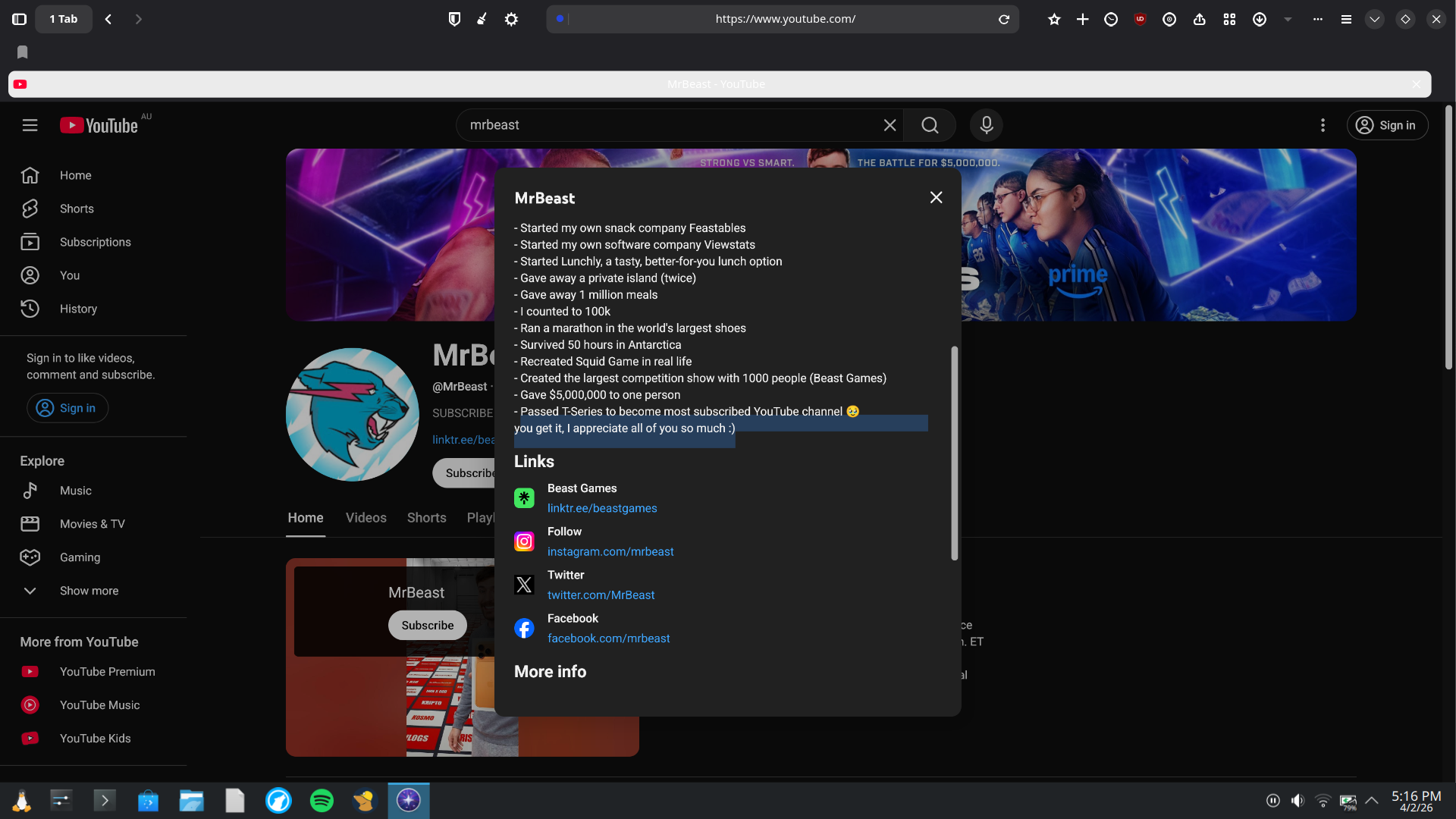Click the voice search microphone icon

pyautogui.click(x=986, y=125)
